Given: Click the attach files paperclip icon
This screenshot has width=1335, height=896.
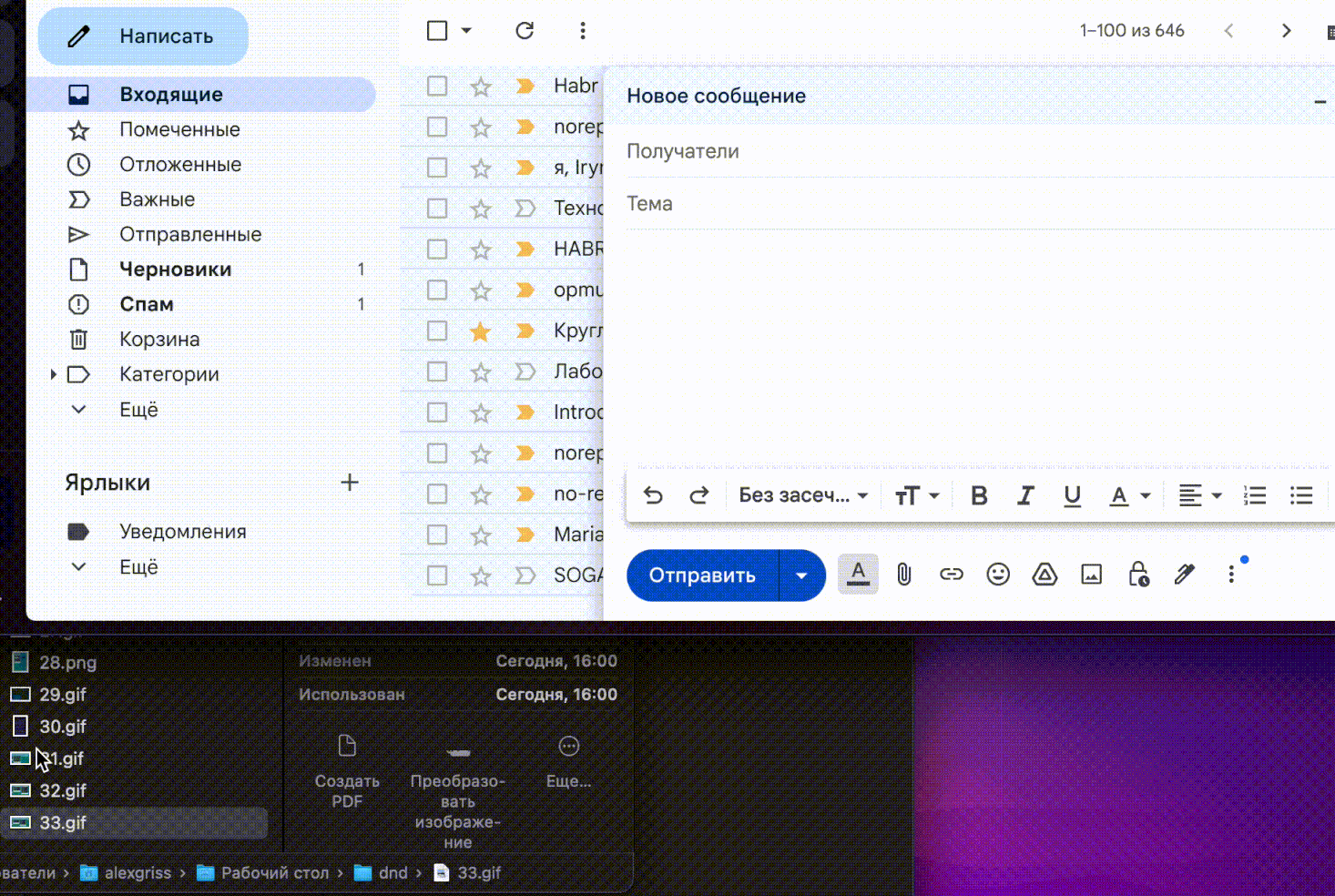Looking at the screenshot, I should tap(903, 575).
